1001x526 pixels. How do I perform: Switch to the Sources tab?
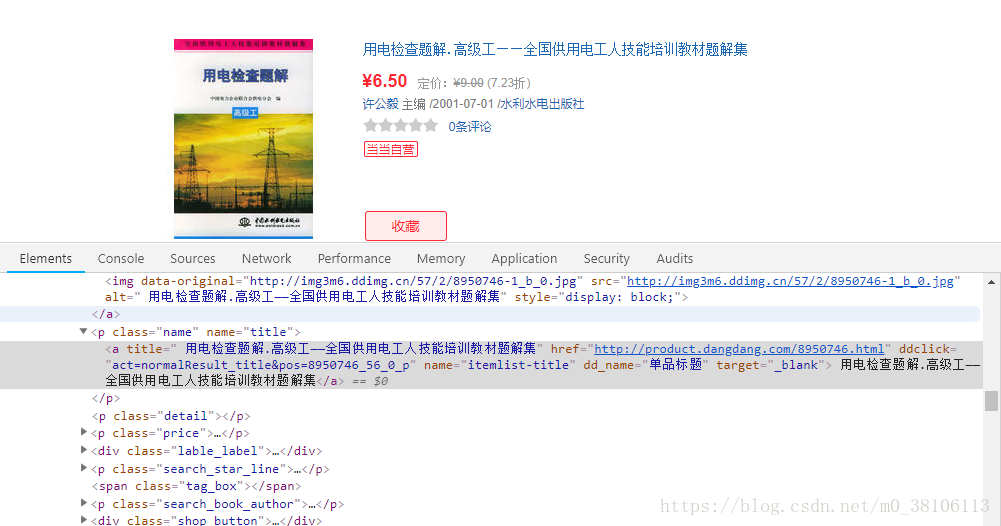pyautogui.click(x=192, y=259)
